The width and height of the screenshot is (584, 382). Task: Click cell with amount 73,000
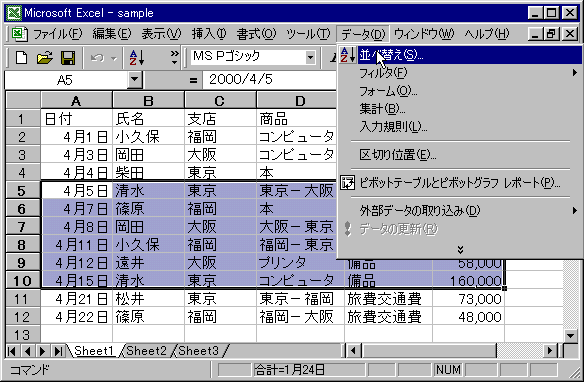pos(469,299)
